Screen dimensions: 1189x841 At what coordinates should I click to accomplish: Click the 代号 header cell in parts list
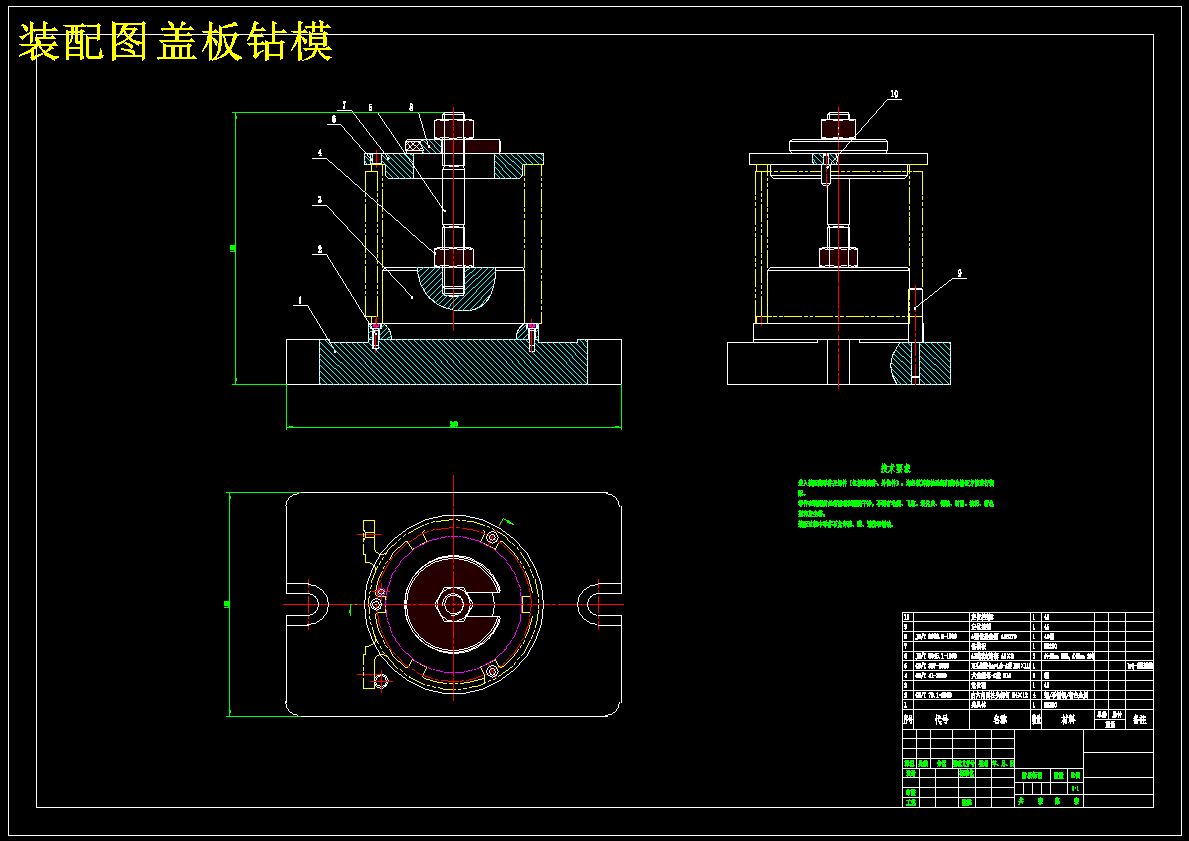click(942, 719)
